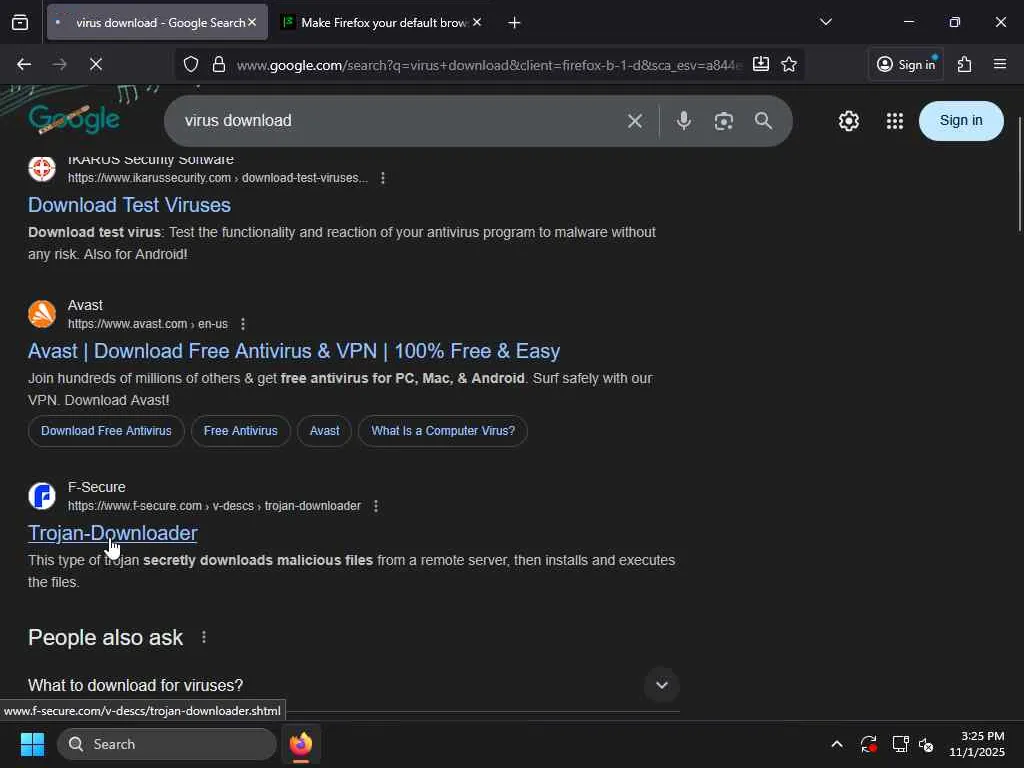Expand What to download for viruses question
This screenshot has height=768, width=1024.
coord(353,685)
